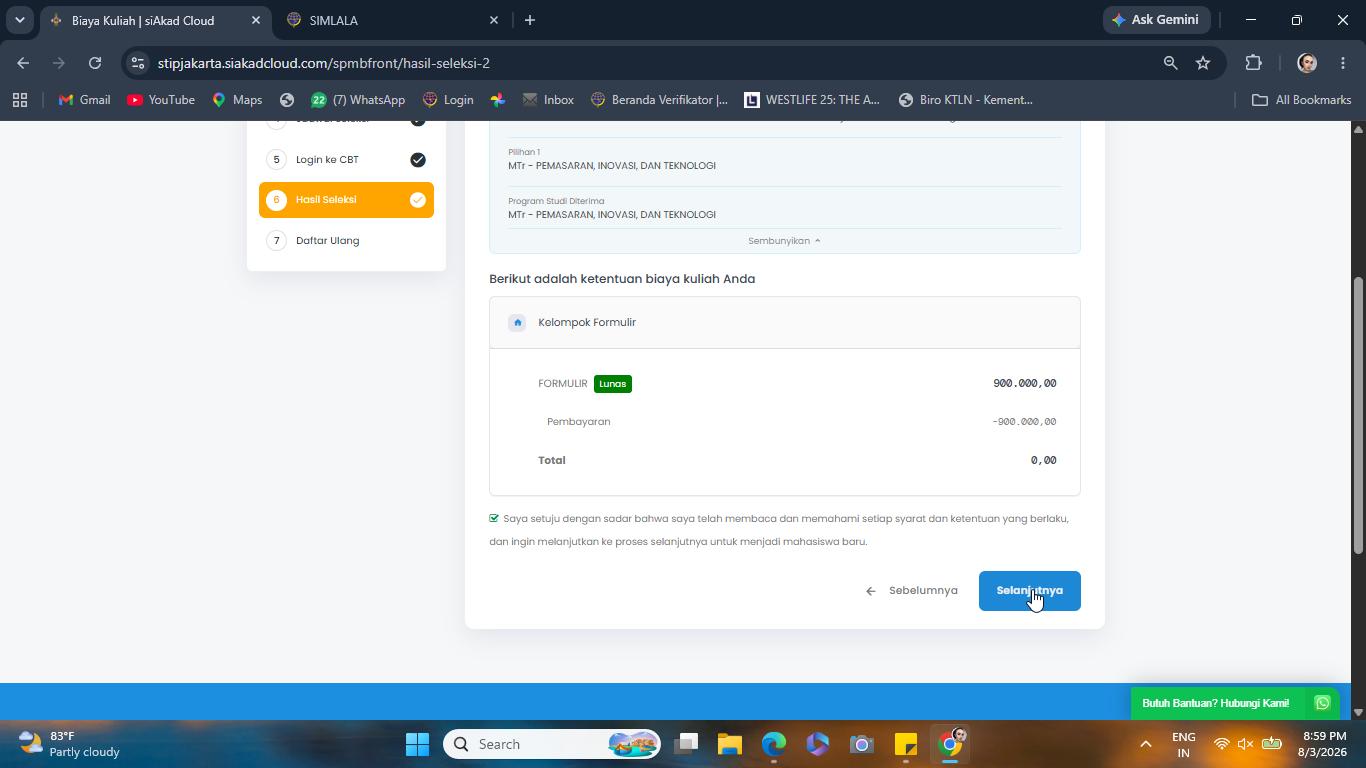Open File Explorer from the taskbar
1366x768 pixels.
(x=729, y=744)
